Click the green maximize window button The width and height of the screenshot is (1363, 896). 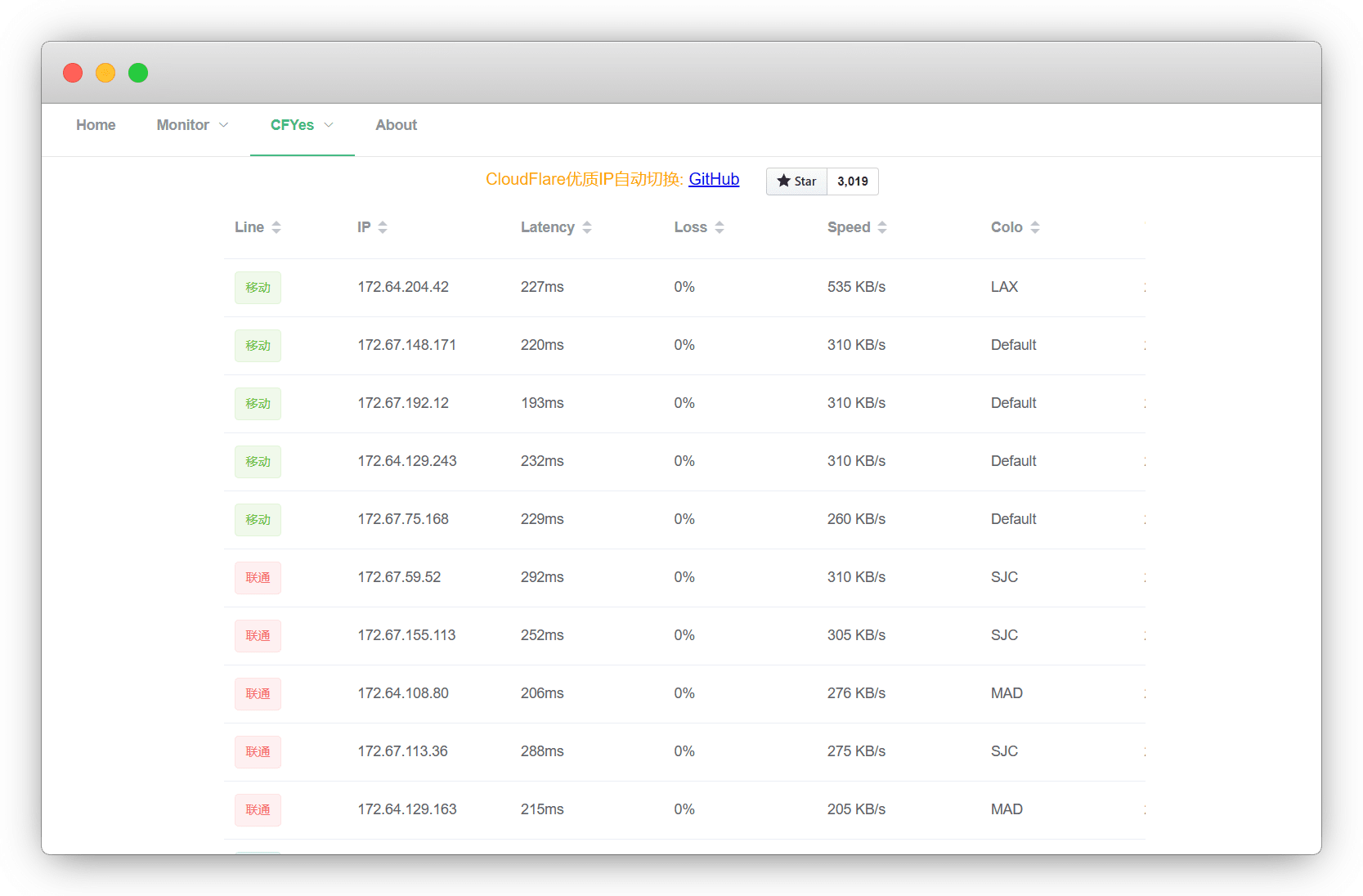coord(138,73)
